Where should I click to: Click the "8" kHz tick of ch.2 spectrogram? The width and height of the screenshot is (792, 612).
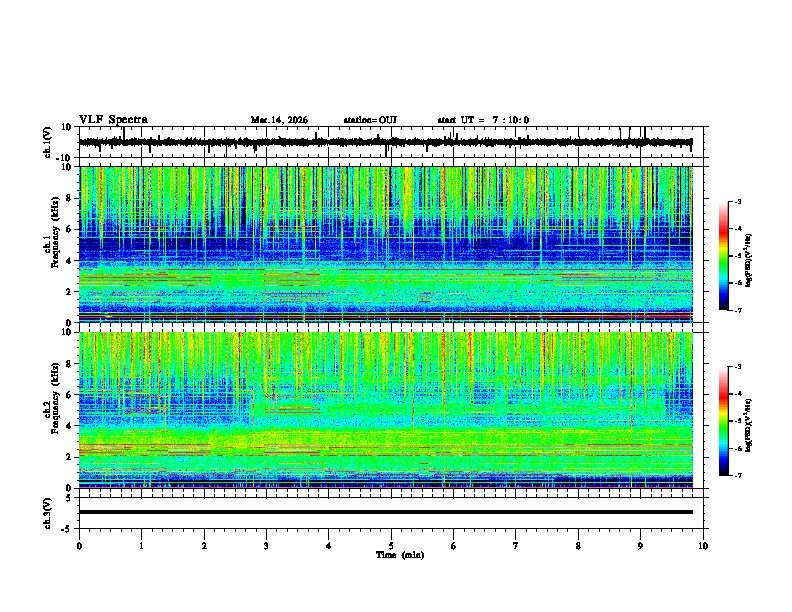coord(70,364)
